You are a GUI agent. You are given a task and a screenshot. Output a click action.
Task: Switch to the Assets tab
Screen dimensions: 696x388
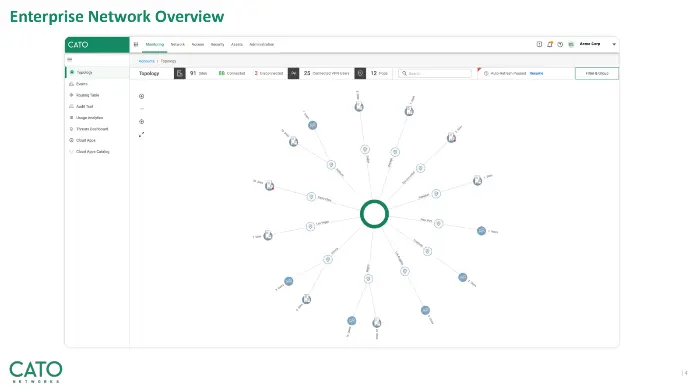coord(237,44)
